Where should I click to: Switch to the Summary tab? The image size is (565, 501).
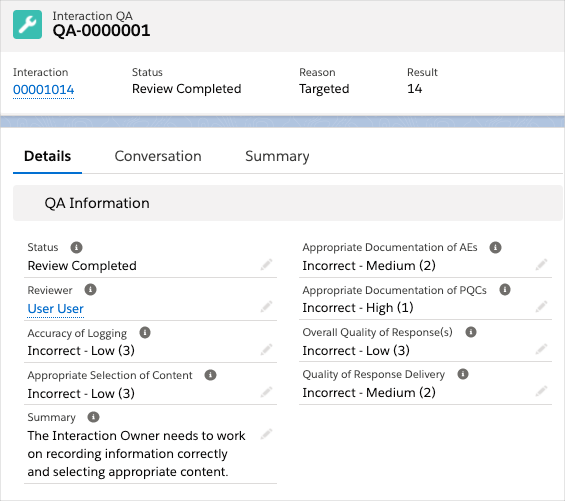277,156
